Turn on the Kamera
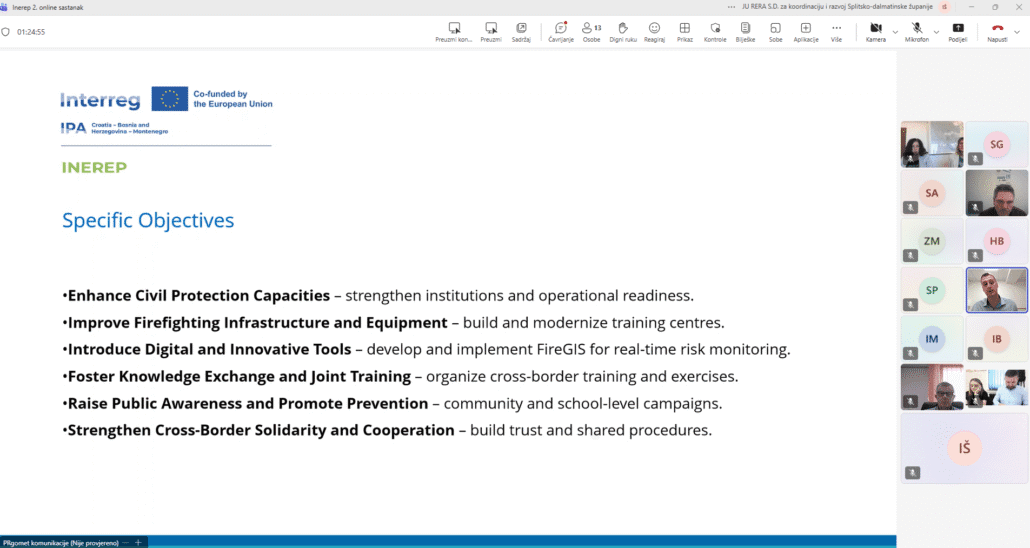 875,31
